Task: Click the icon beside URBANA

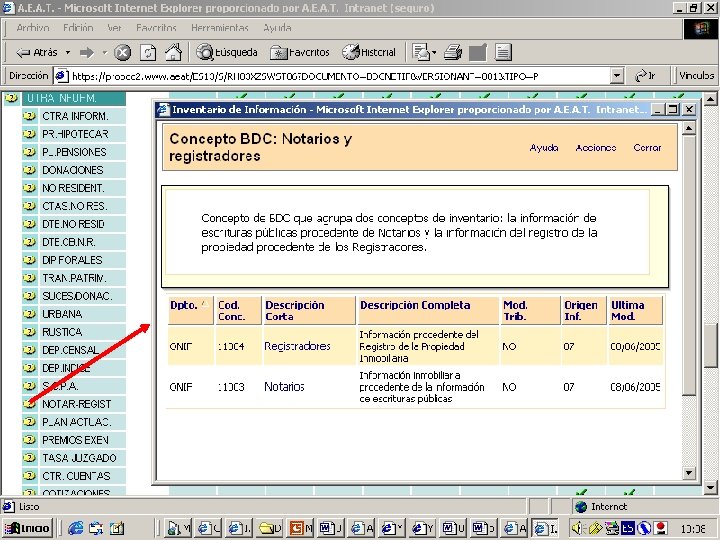Action: (29, 314)
